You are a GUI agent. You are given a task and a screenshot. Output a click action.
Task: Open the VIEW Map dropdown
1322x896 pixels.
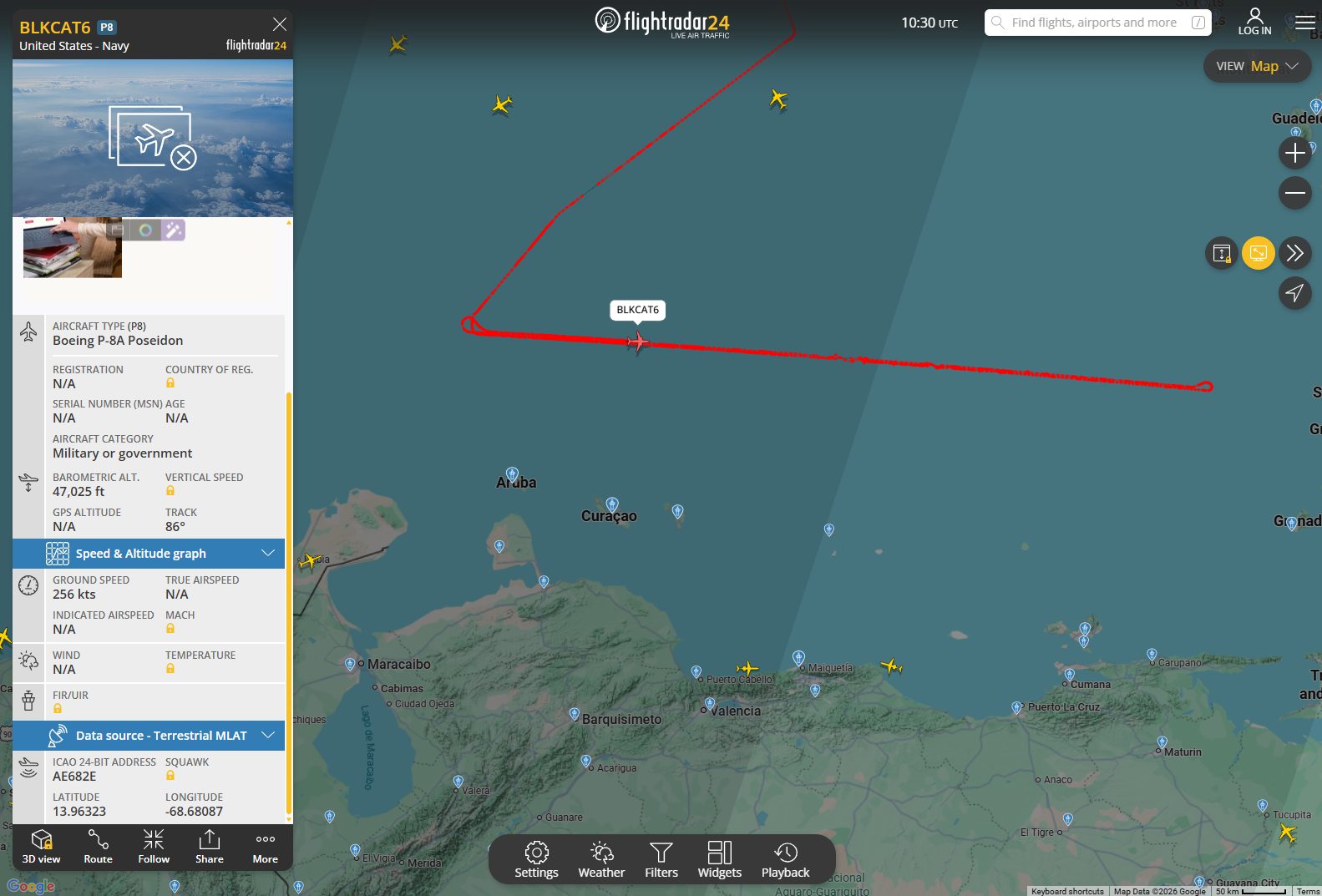point(1257,66)
